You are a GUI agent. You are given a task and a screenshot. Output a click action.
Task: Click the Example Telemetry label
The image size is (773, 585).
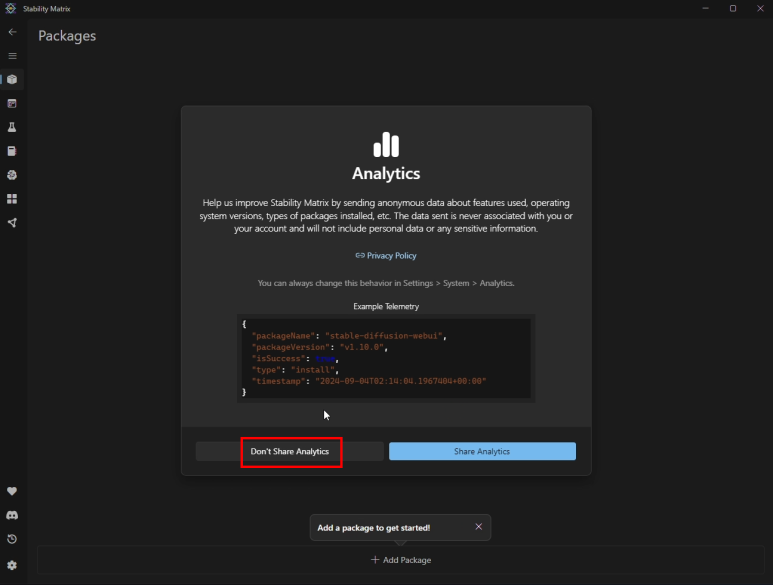pos(386,306)
